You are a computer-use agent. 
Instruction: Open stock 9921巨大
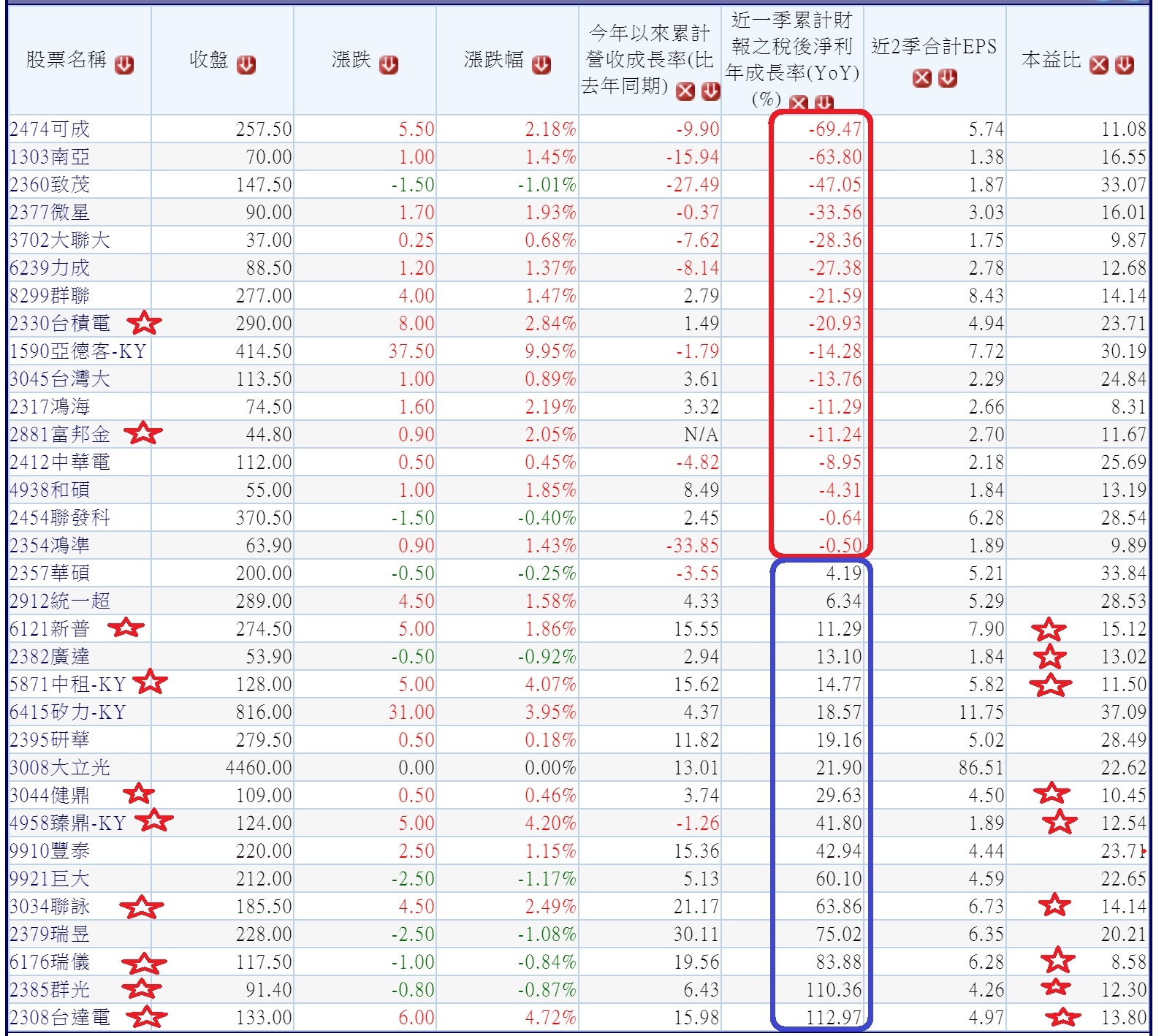click(50, 879)
